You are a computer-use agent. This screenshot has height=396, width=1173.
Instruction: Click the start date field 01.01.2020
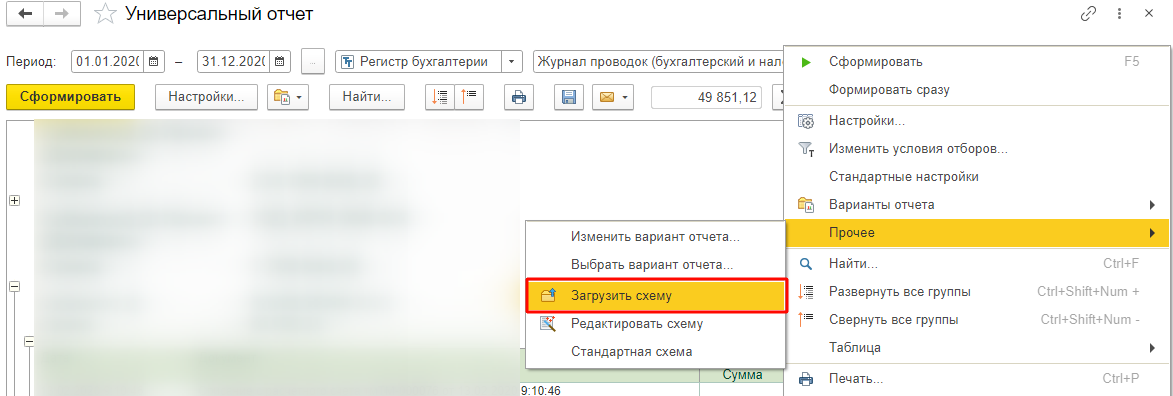pos(108,61)
